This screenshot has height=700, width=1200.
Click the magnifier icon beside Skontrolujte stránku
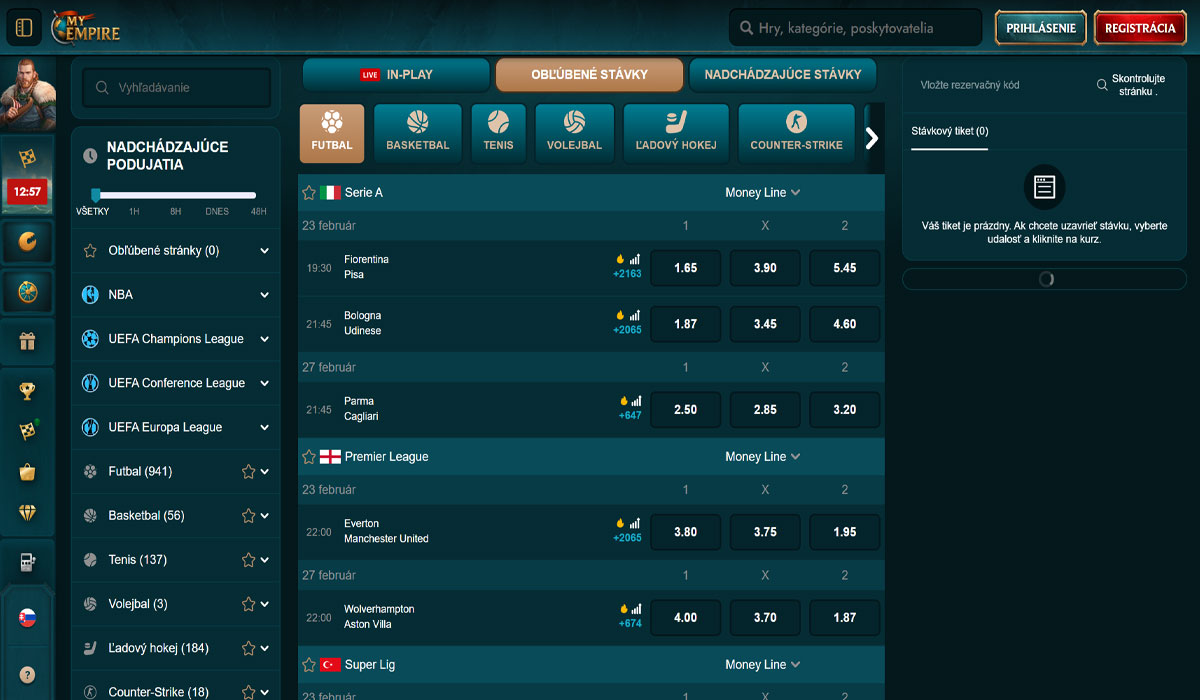pyautogui.click(x=1102, y=86)
